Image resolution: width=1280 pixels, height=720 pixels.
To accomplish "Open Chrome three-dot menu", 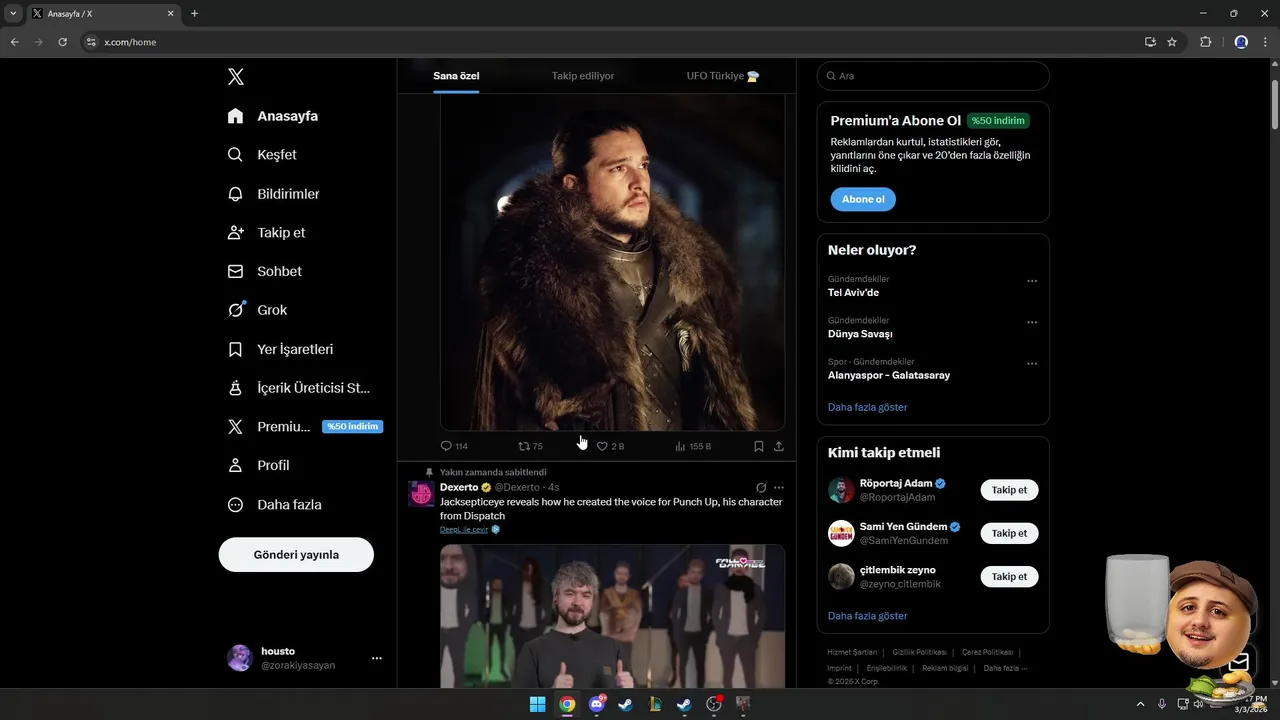I will click(x=1266, y=42).
